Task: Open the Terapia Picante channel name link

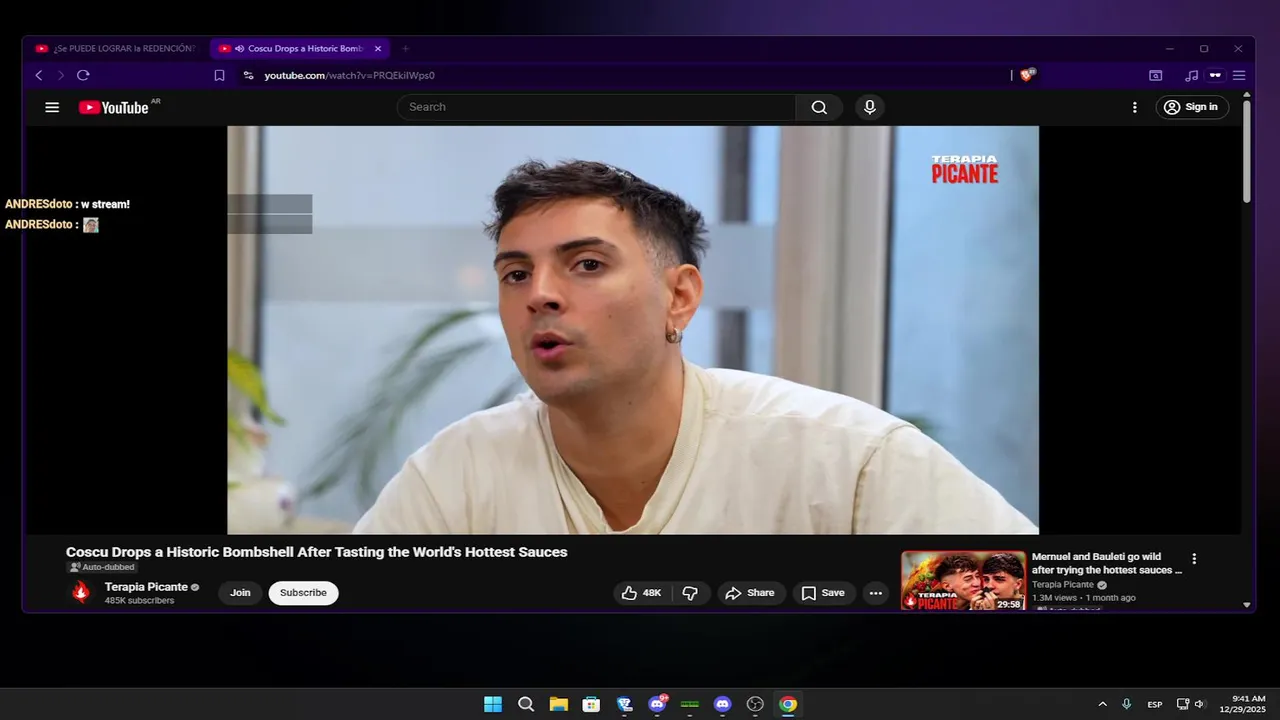Action: click(146, 587)
